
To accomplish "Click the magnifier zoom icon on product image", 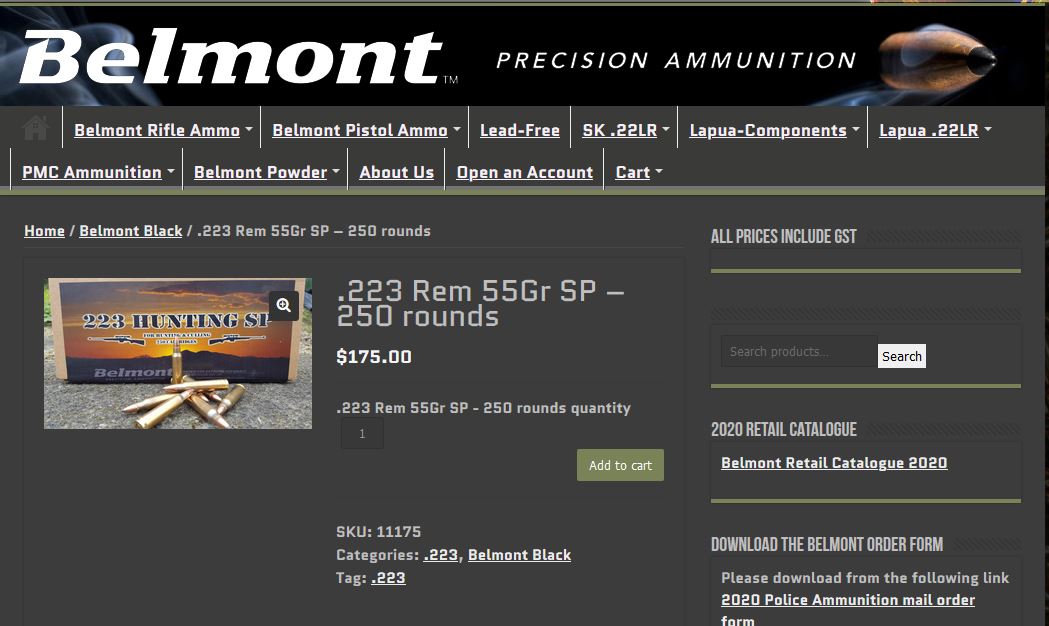I will pos(284,306).
